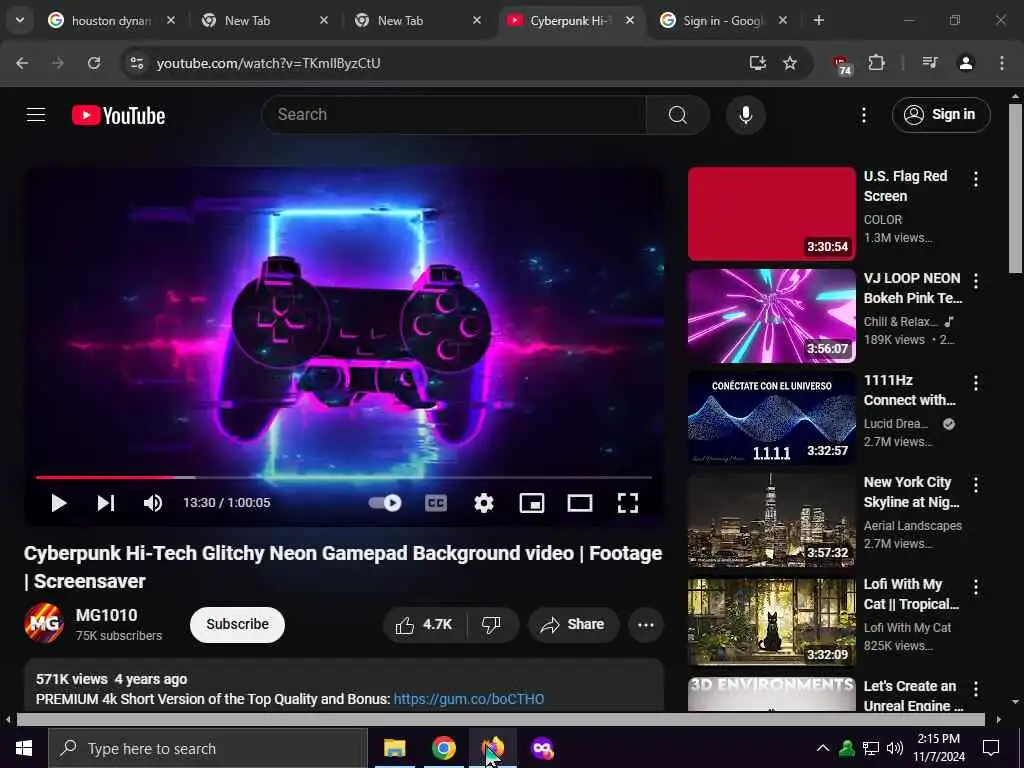Open Windows Start menu
Viewport: 1024px width, 768px height.
(x=24, y=748)
